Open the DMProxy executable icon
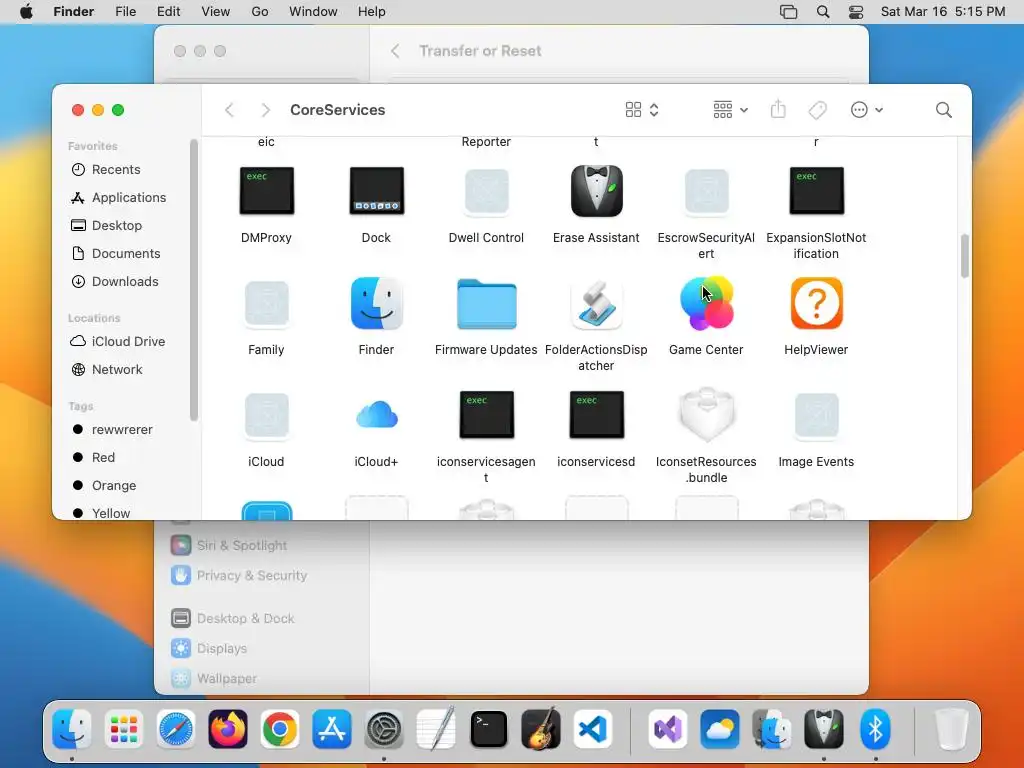 [266, 191]
